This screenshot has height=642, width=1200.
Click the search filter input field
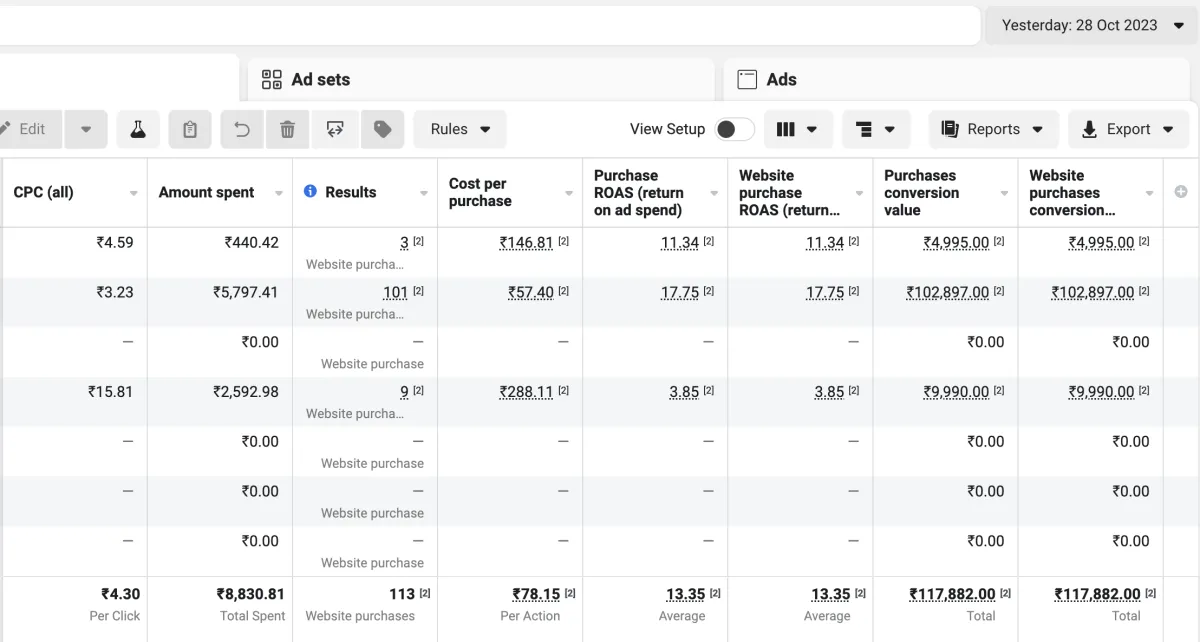click(490, 25)
